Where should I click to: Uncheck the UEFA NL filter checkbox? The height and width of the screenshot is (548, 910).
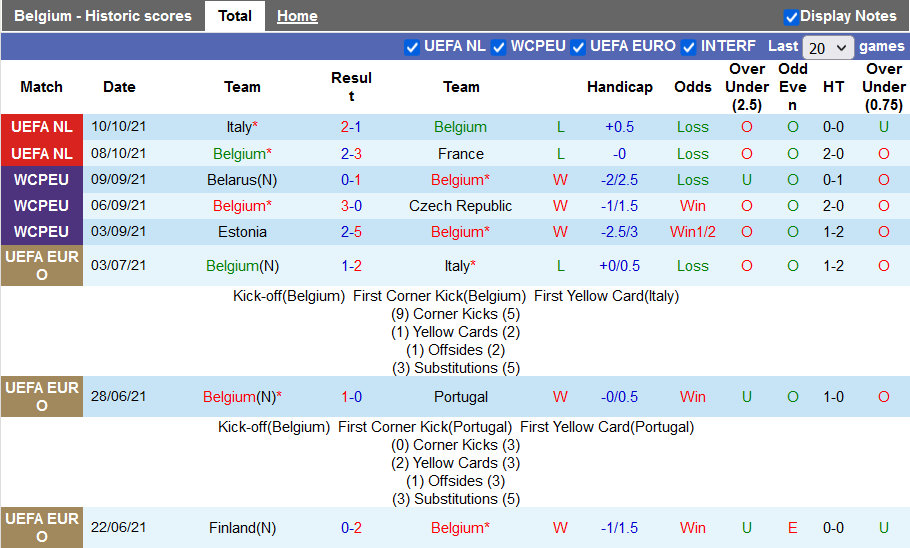coord(412,47)
